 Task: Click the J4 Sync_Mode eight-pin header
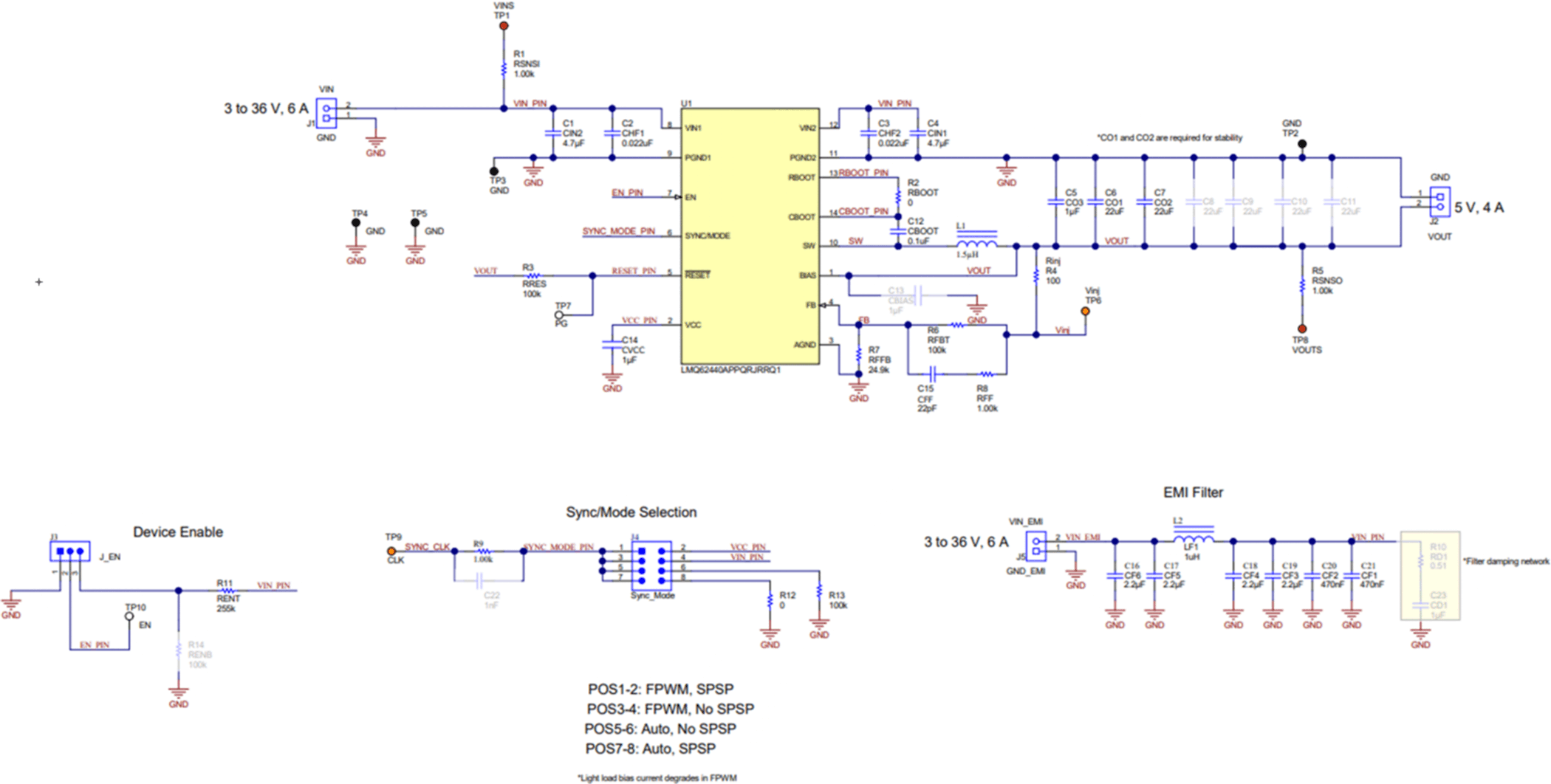click(x=651, y=566)
